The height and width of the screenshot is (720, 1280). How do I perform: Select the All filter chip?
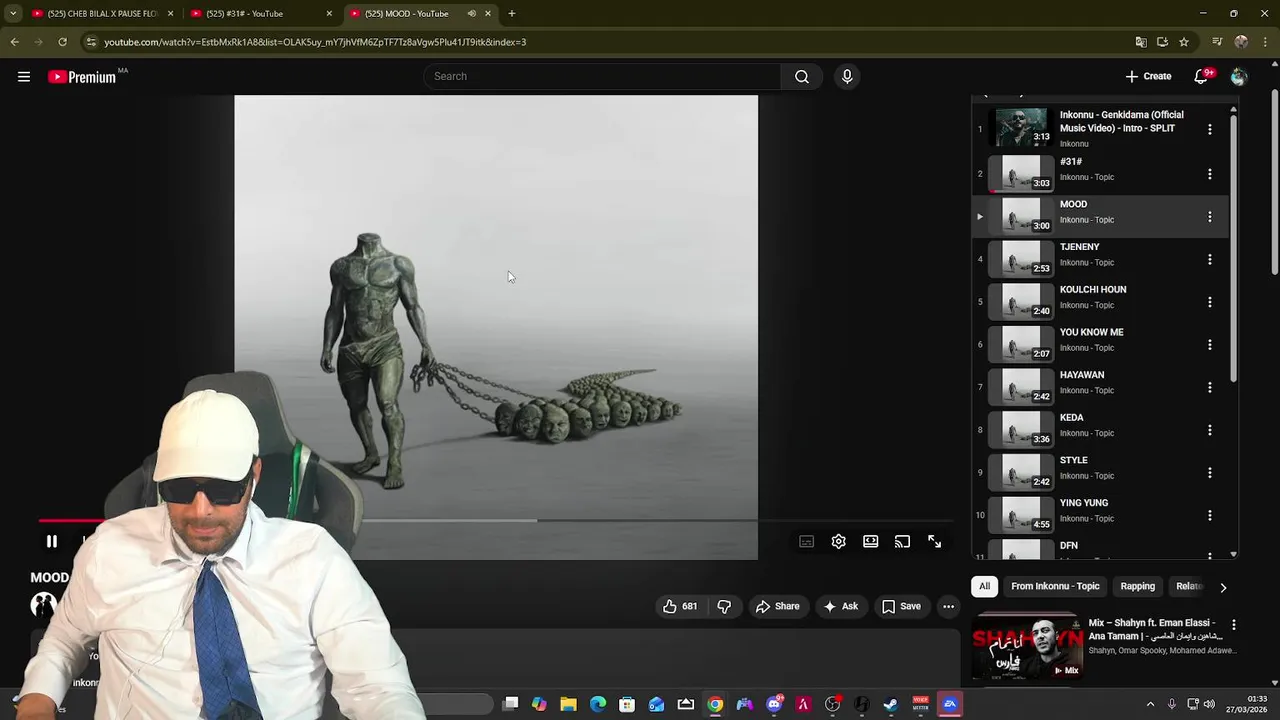[984, 586]
